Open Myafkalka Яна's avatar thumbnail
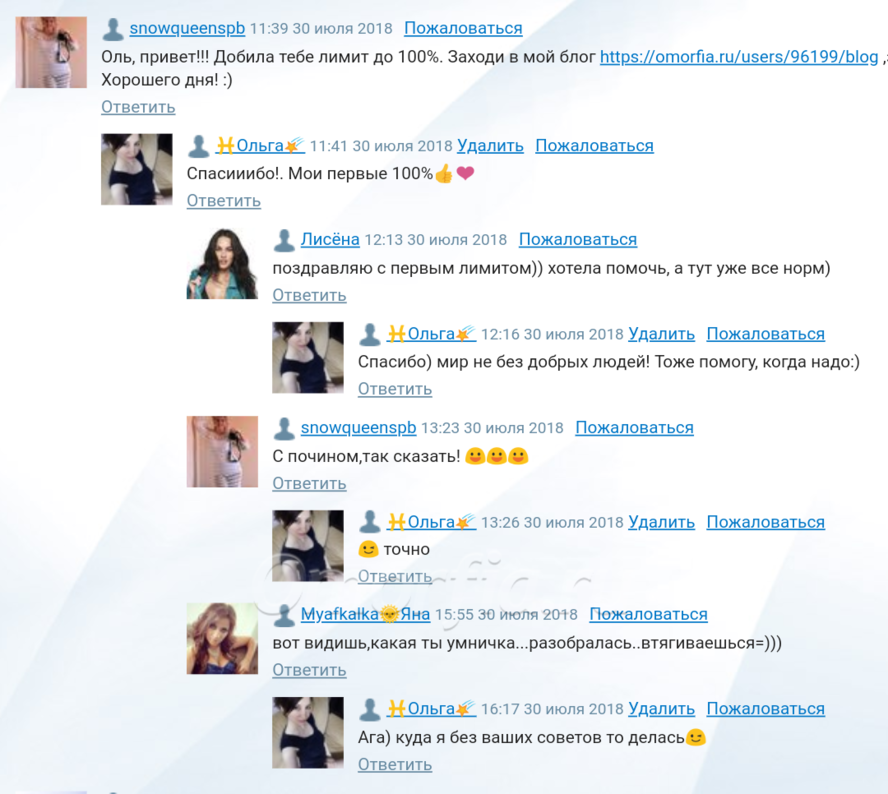Screen dimensions: 888x794 223,638
